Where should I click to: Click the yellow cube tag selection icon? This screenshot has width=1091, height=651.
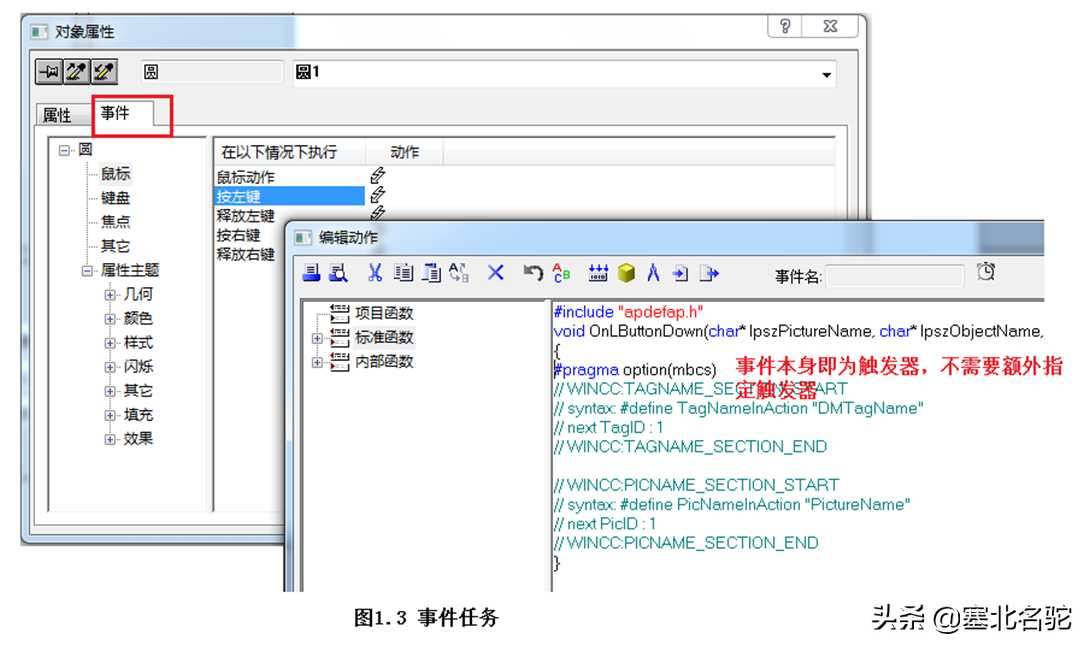pos(626,273)
